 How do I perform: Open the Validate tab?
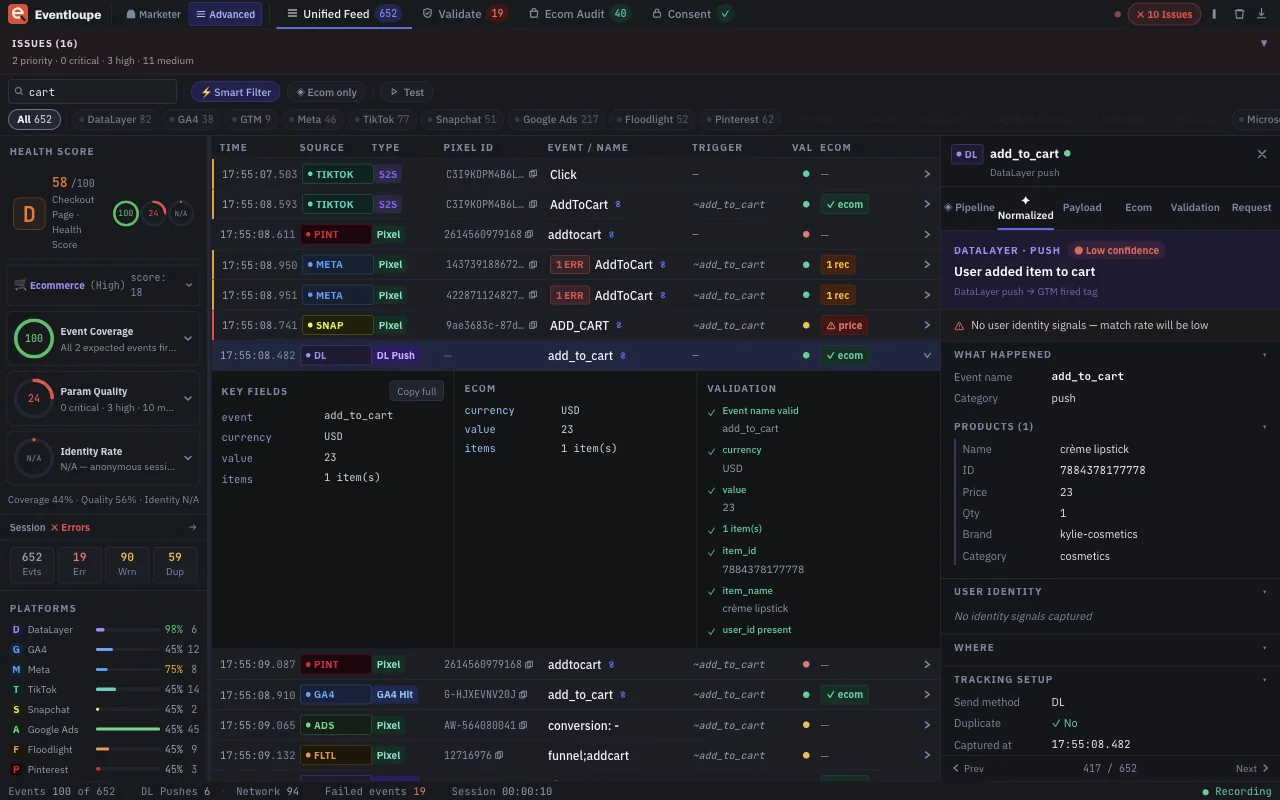pos(465,14)
